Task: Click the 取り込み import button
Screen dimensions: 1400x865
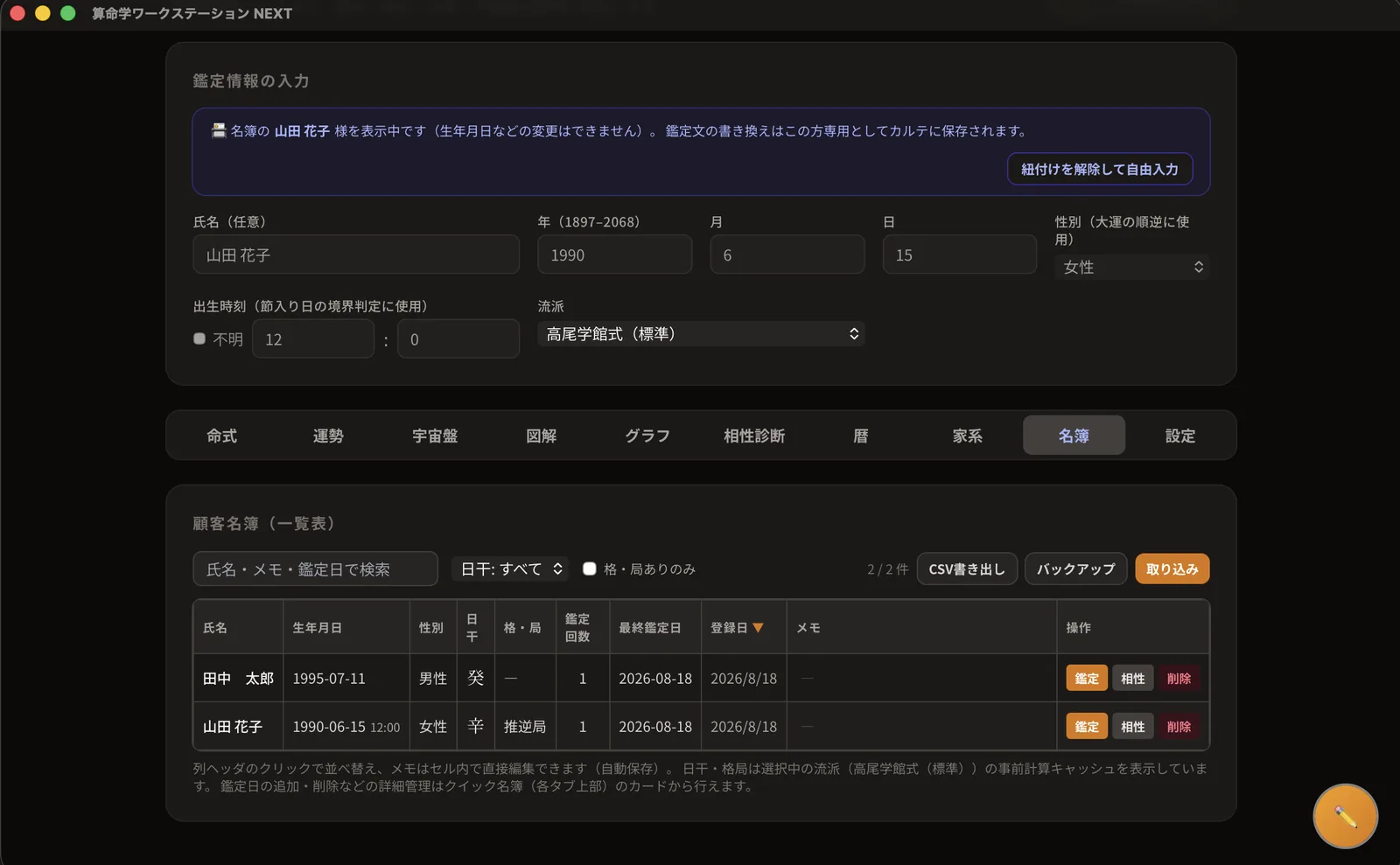Action: [x=1172, y=569]
